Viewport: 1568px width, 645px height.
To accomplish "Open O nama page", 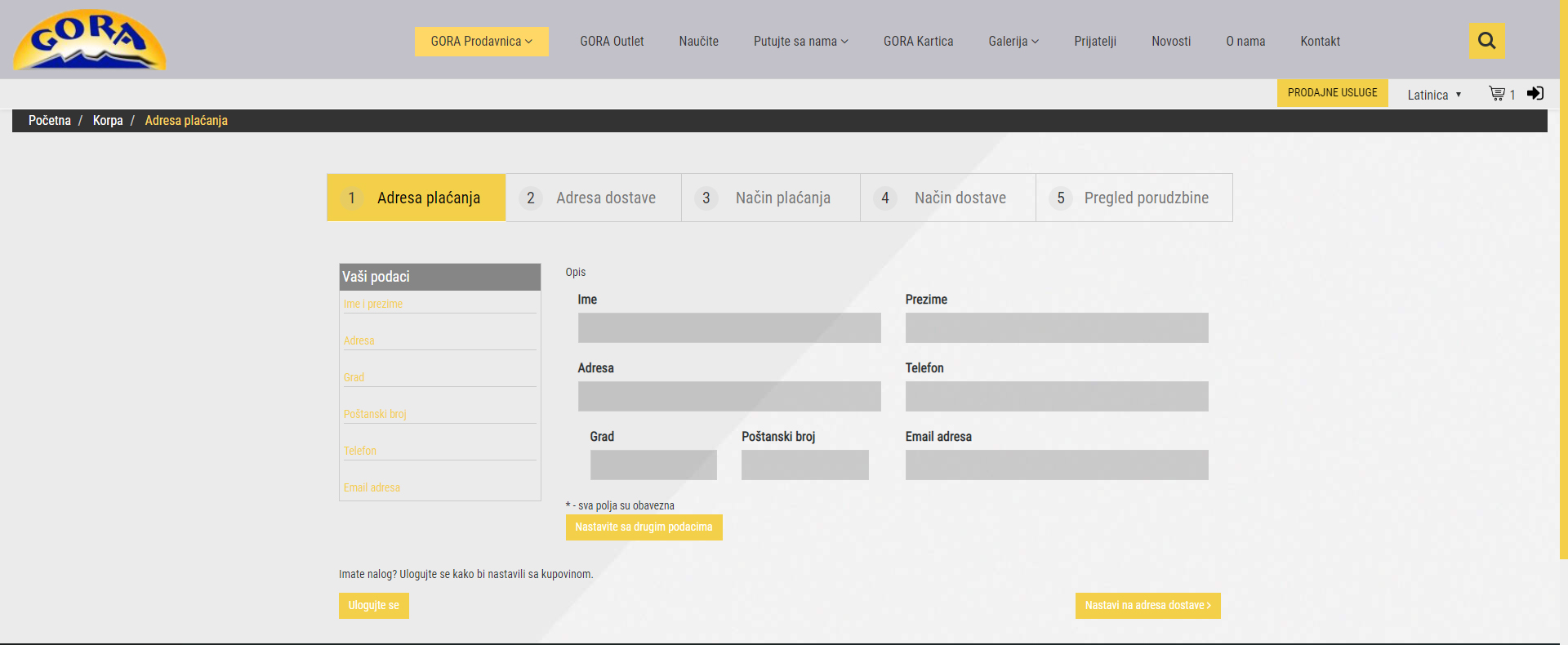I will [1245, 42].
